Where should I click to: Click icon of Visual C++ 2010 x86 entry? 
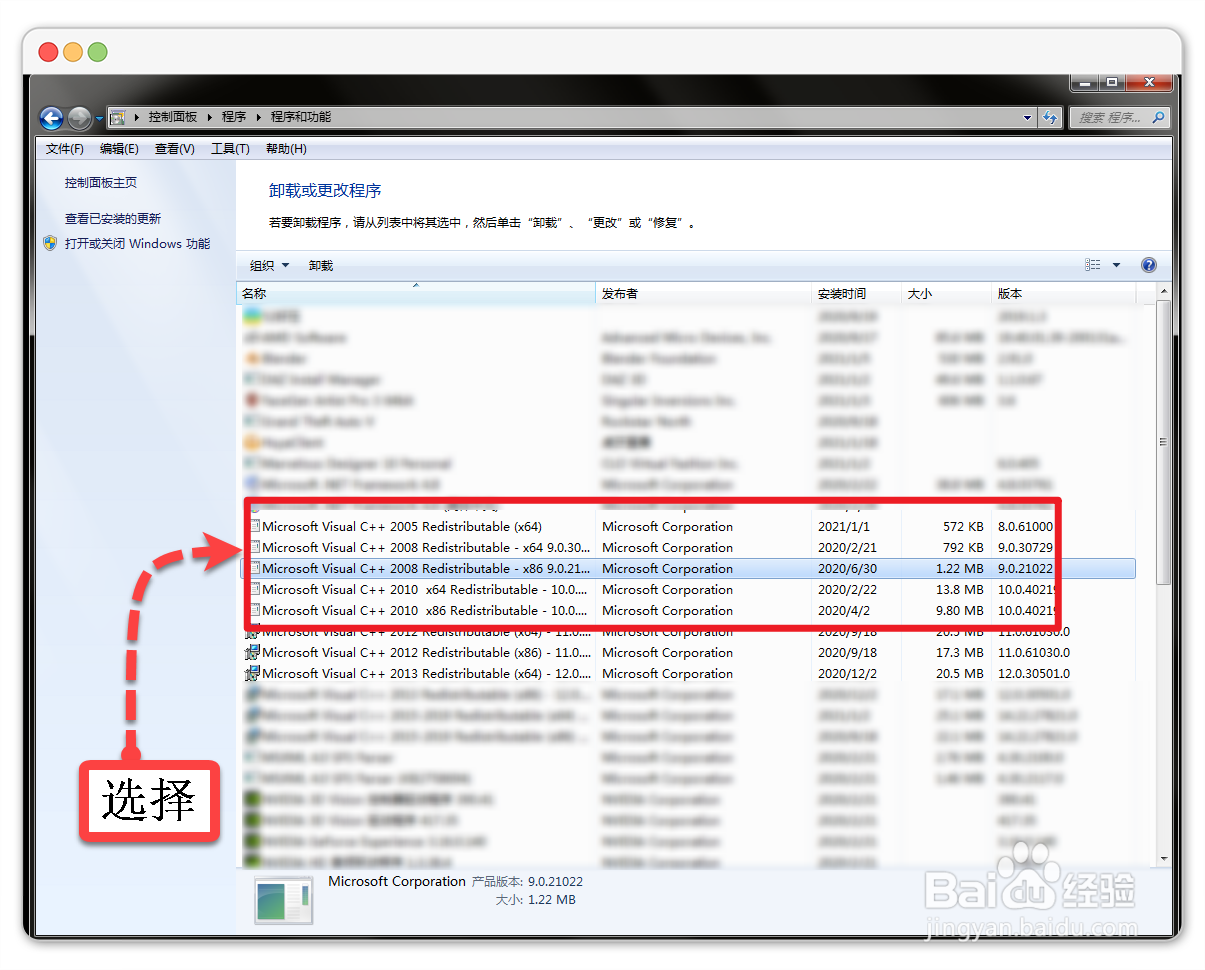[253, 611]
